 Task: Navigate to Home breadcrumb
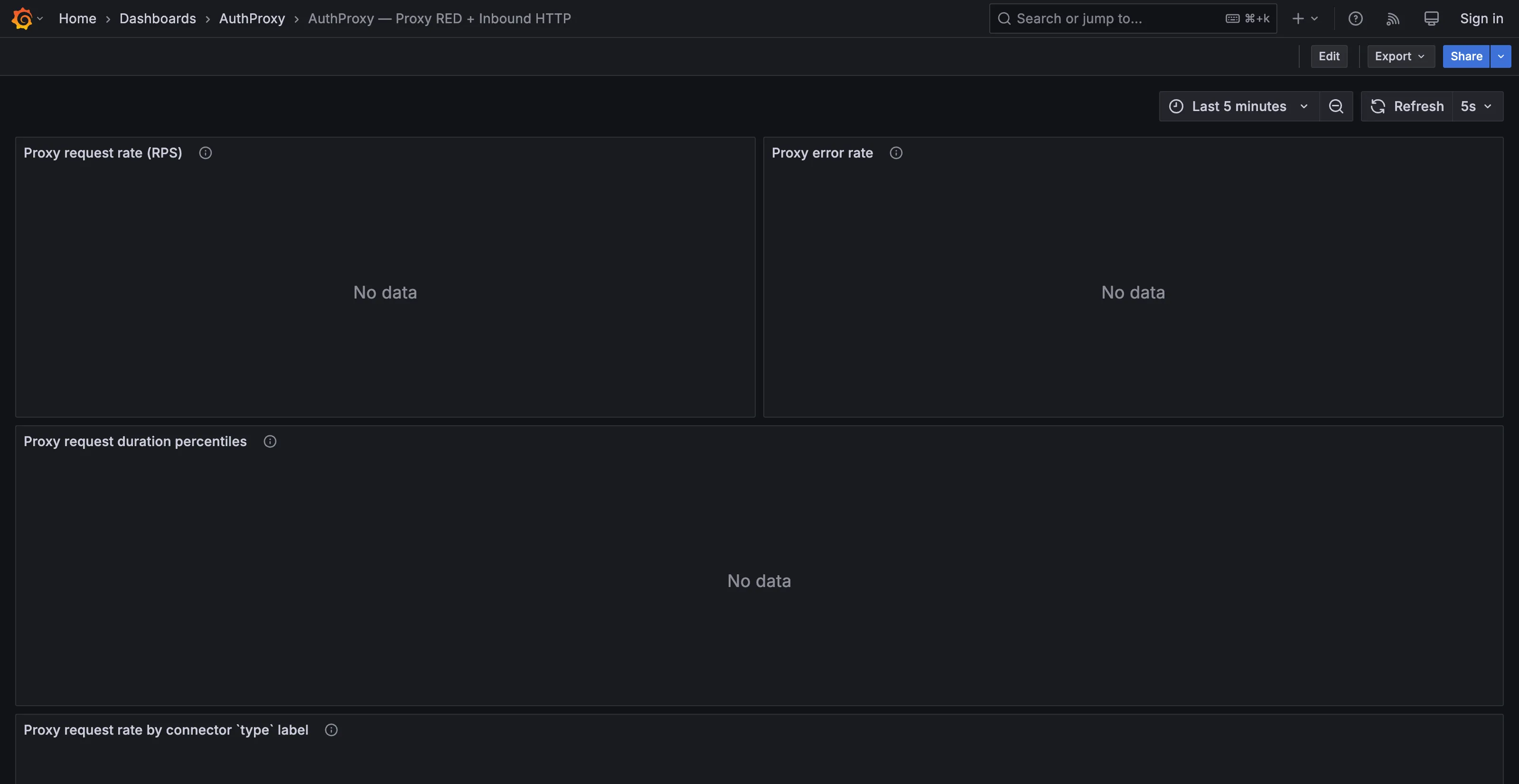point(77,19)
